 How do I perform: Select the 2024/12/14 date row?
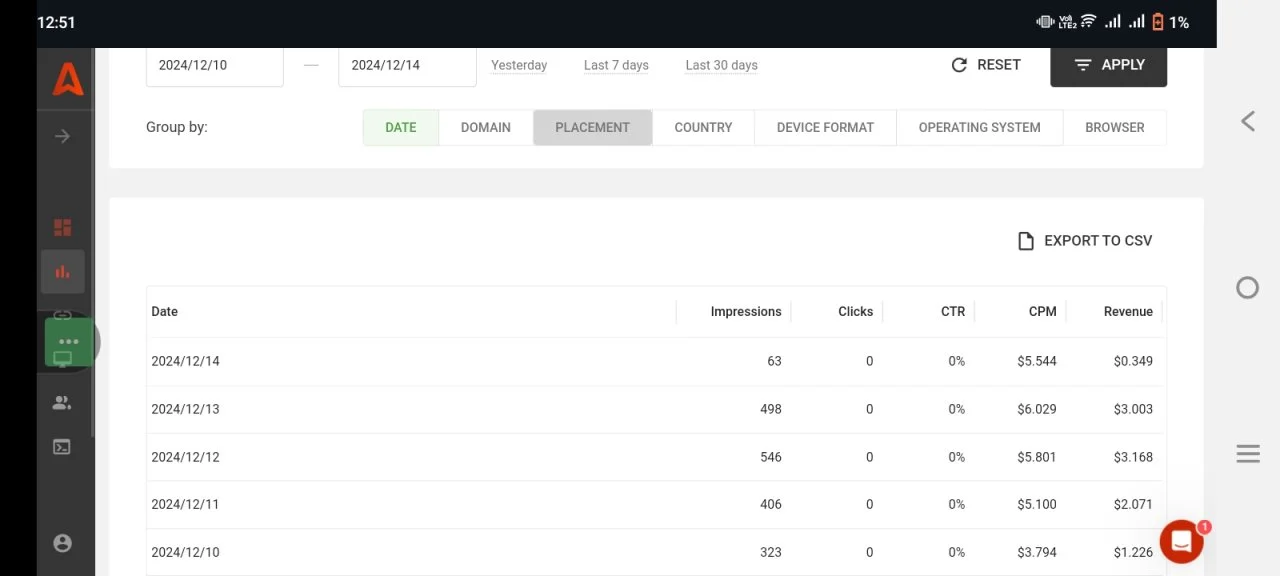pos(656,361)
